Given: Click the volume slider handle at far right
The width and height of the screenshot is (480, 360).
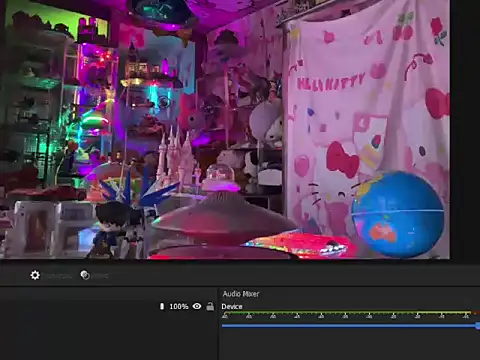Looking at the screenshot, I should point(478,326).
